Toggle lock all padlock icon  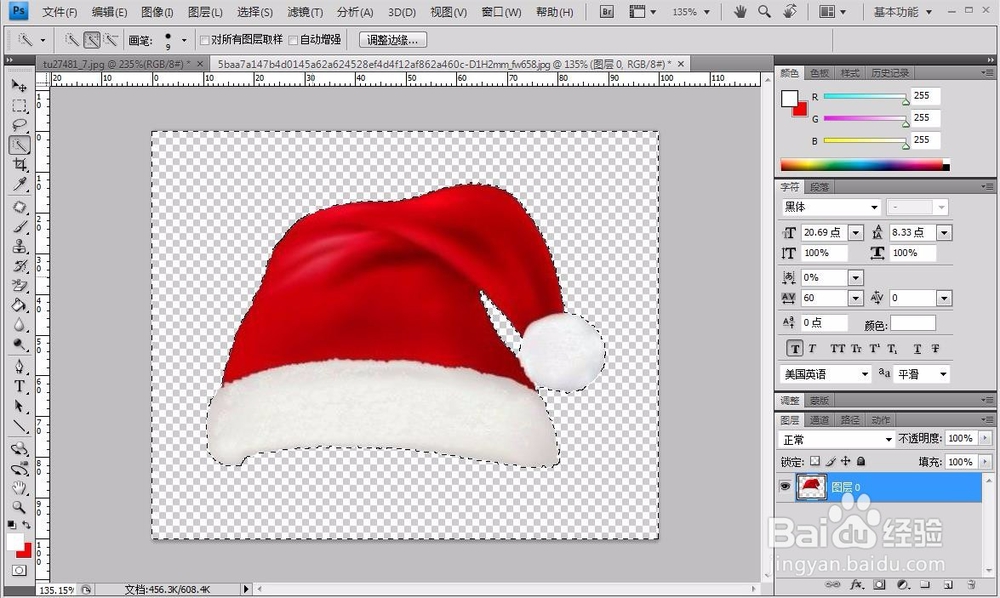[x=861, y=461]
